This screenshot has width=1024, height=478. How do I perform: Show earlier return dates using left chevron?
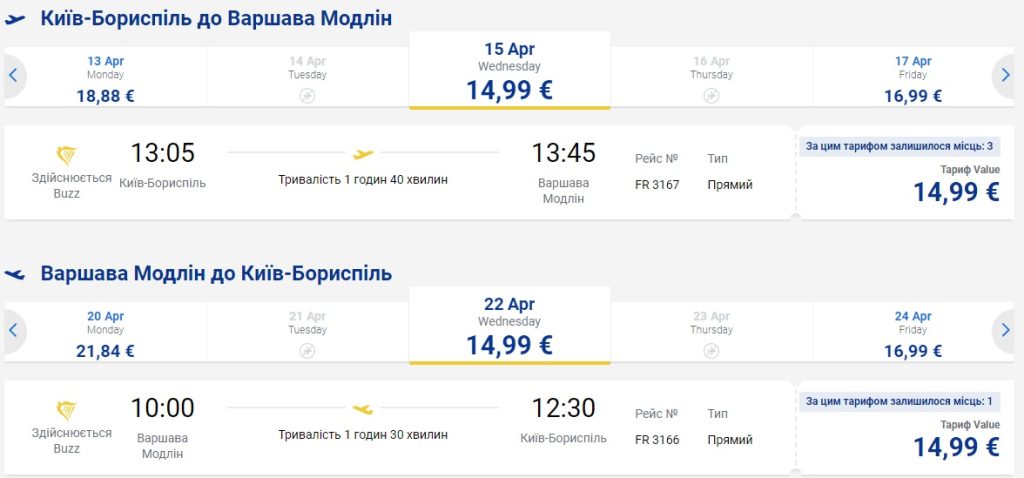coord(13,329)
